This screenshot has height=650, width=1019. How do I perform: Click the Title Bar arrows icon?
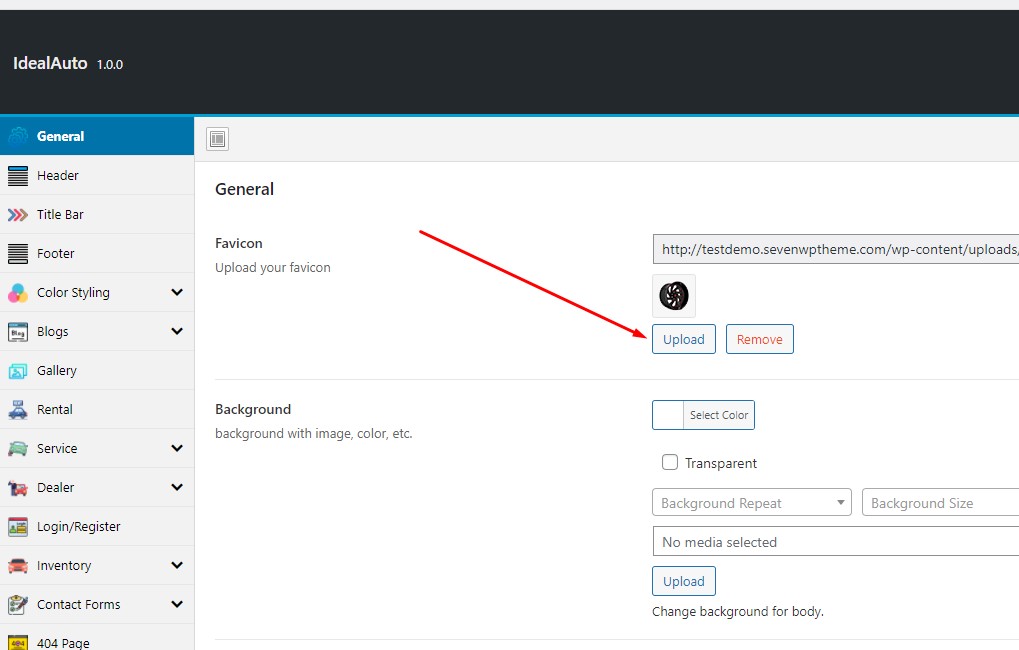18,215
